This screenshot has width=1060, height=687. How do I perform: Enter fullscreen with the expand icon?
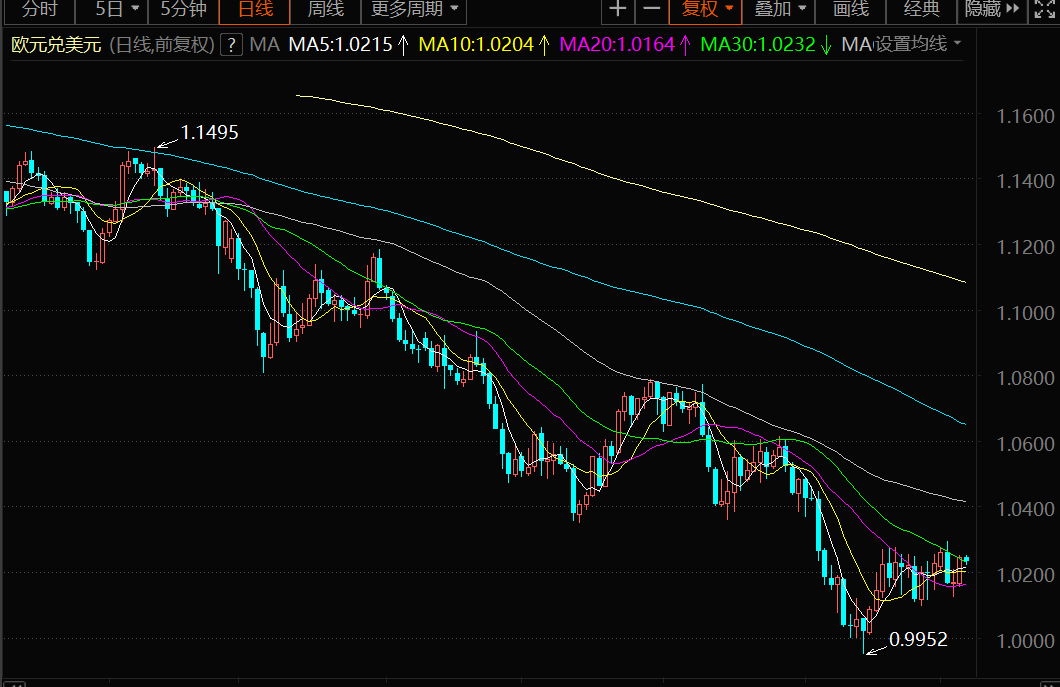point(1043,10)
